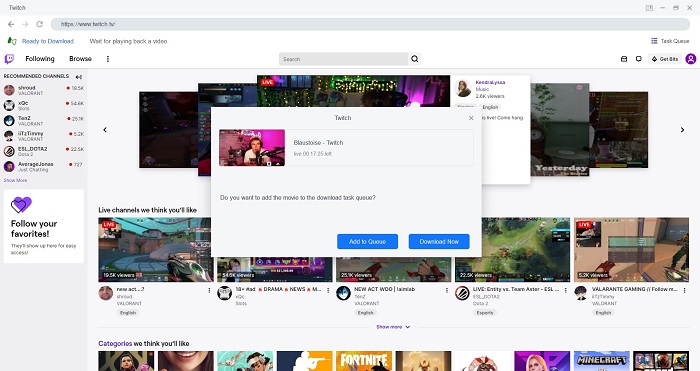
Task: Focus the Twitch search field
Action: 343,59
